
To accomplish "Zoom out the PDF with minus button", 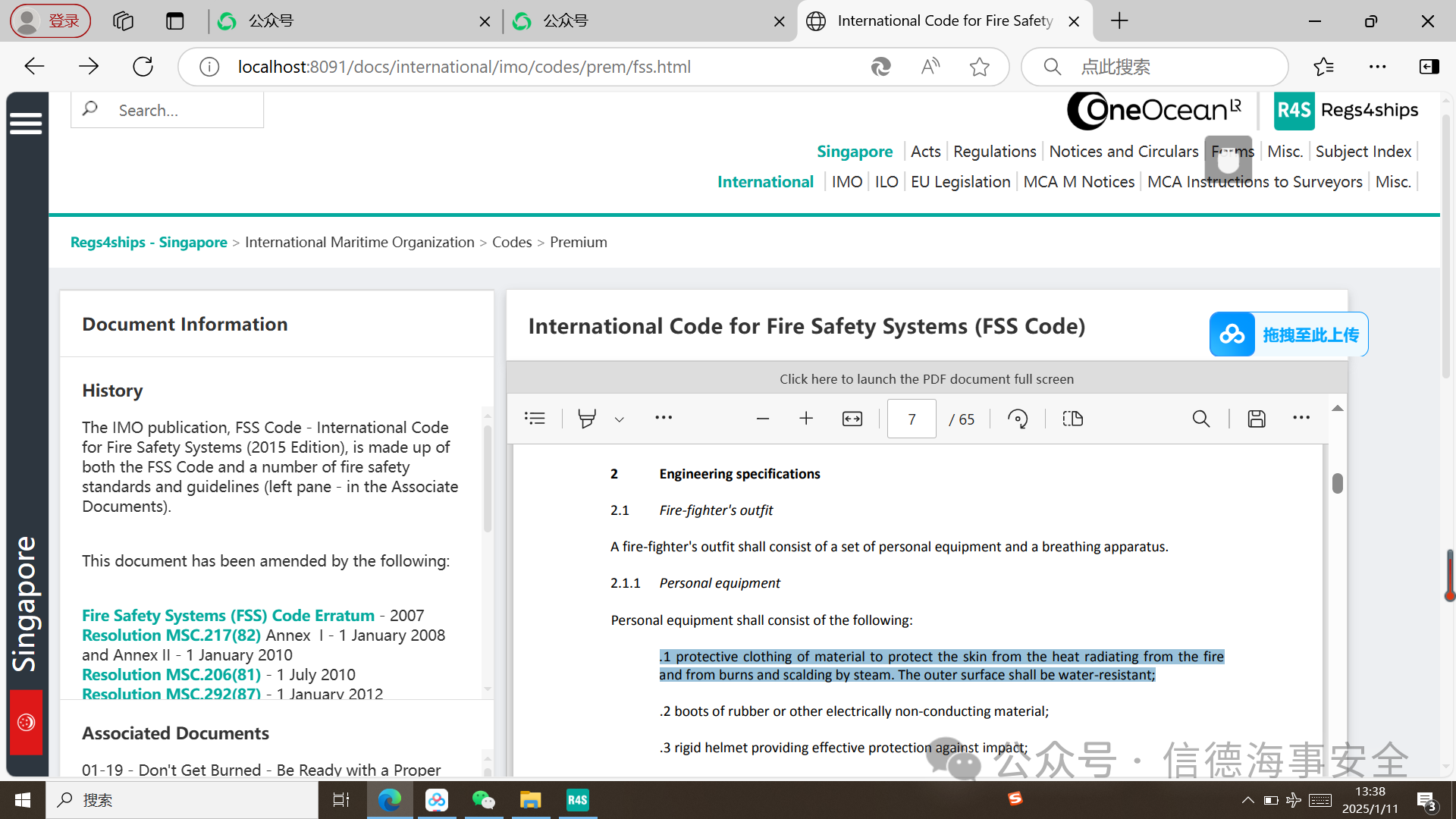I will 763,419.
